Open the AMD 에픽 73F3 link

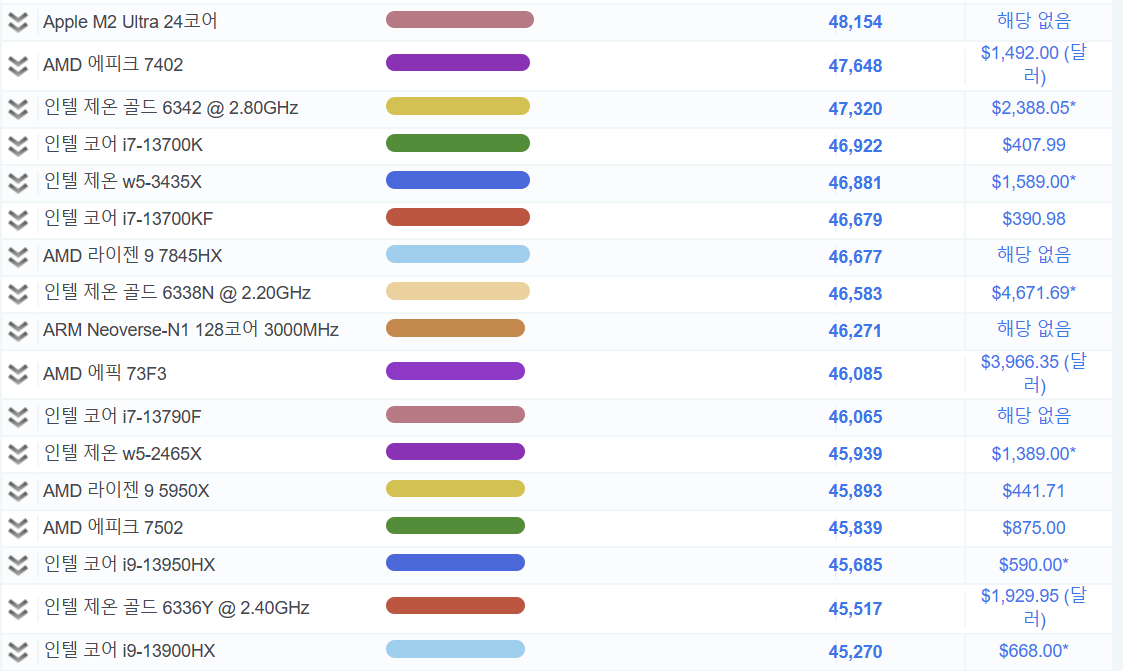click(x=105, y=373)
